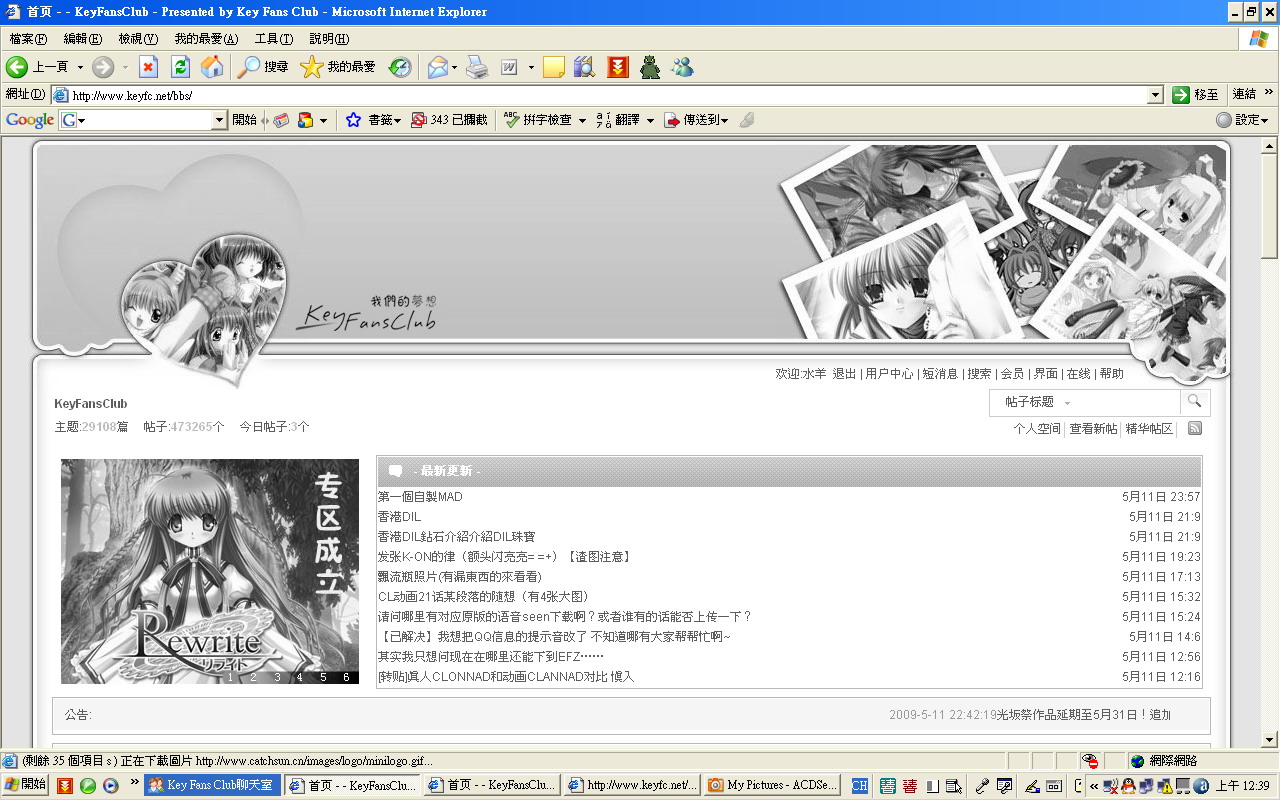Click the RSS feed icon beside 精华帖区
Viewport: 1280px width, 800px height.
(1194, 428)
